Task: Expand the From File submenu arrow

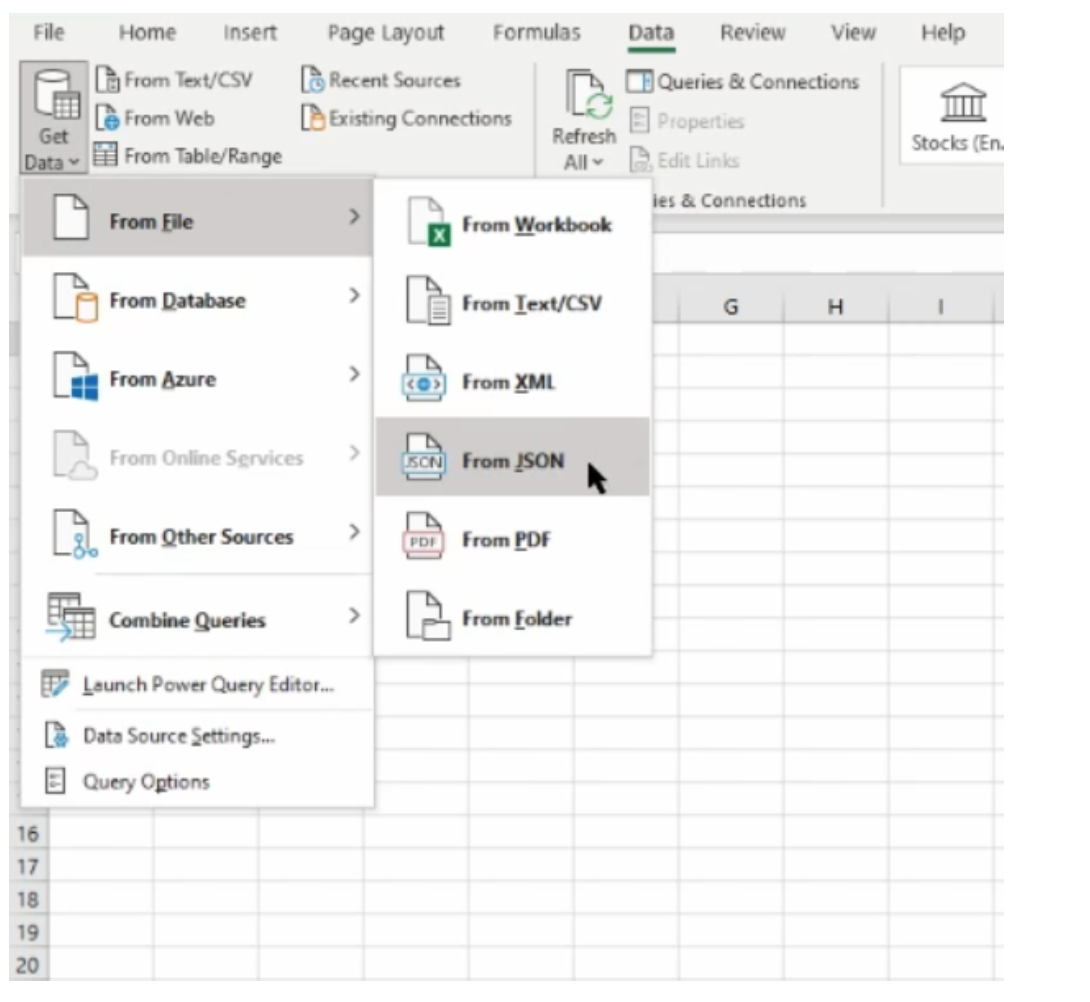Action: click(355, 217)
